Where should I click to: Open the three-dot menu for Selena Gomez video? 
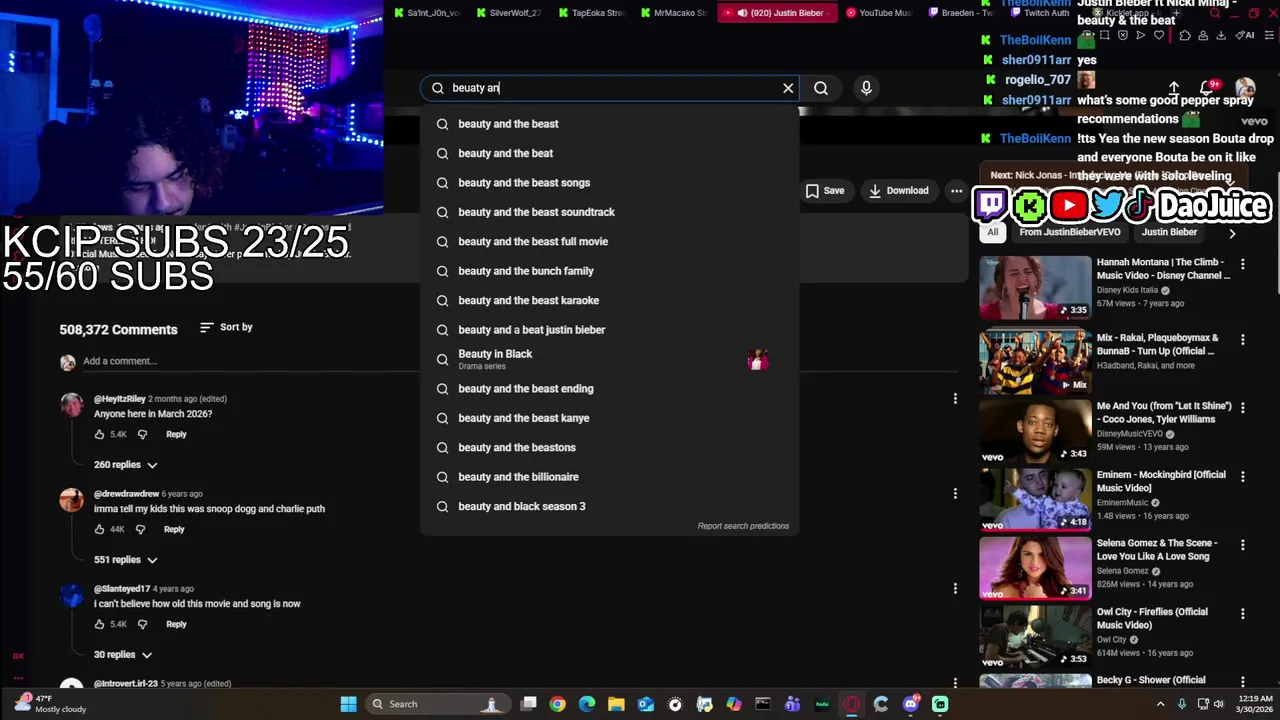[1243, 546]
